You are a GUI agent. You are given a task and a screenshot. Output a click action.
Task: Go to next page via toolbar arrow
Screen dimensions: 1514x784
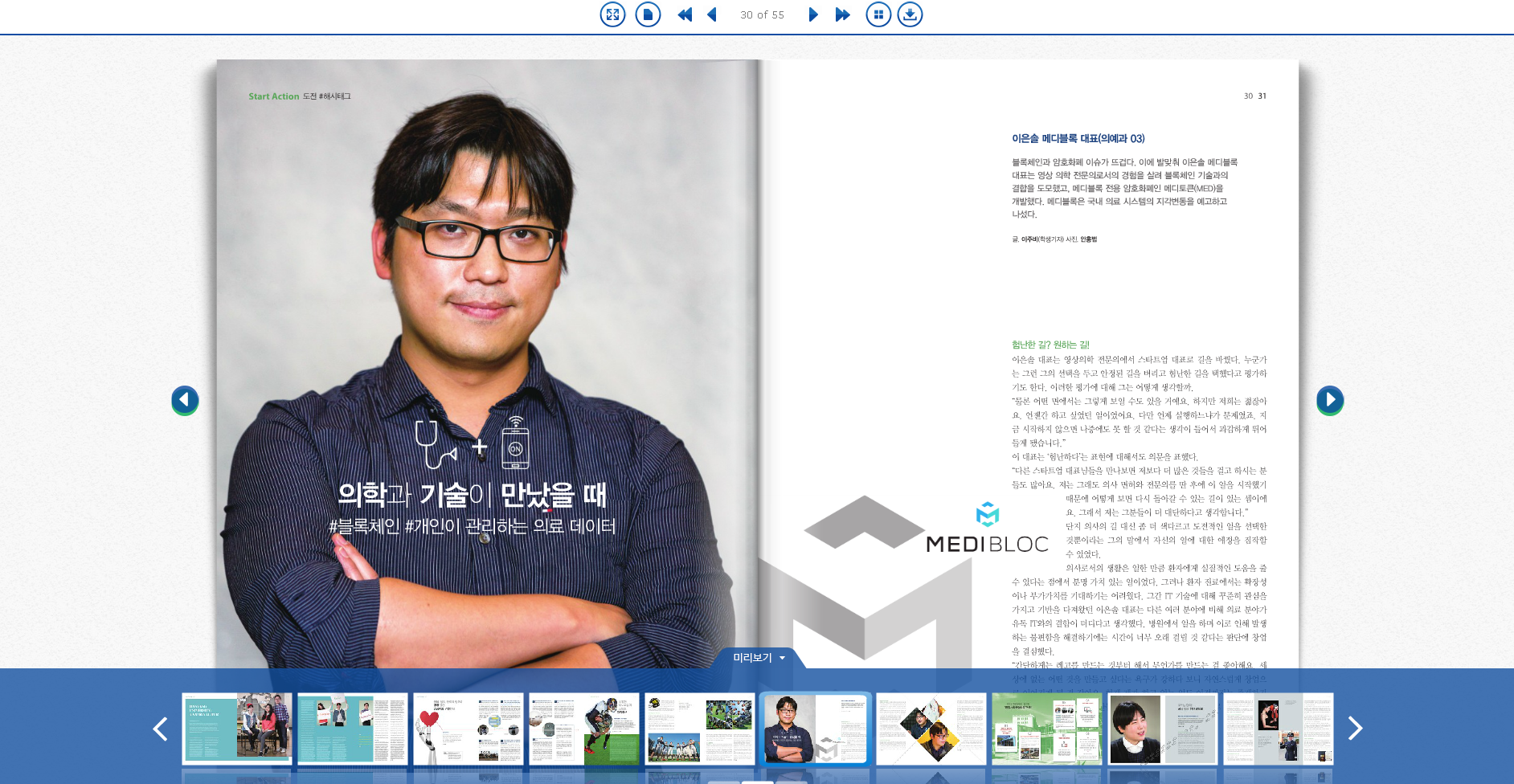(x=813, y=14)
